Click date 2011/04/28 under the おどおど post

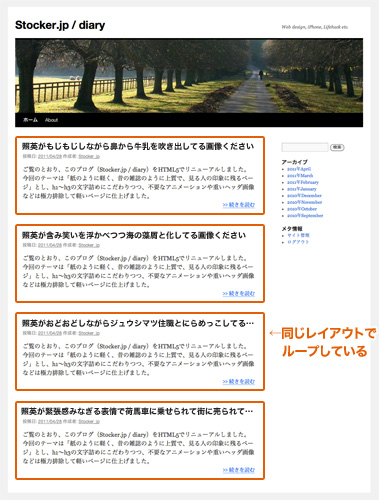click(50, 333)
